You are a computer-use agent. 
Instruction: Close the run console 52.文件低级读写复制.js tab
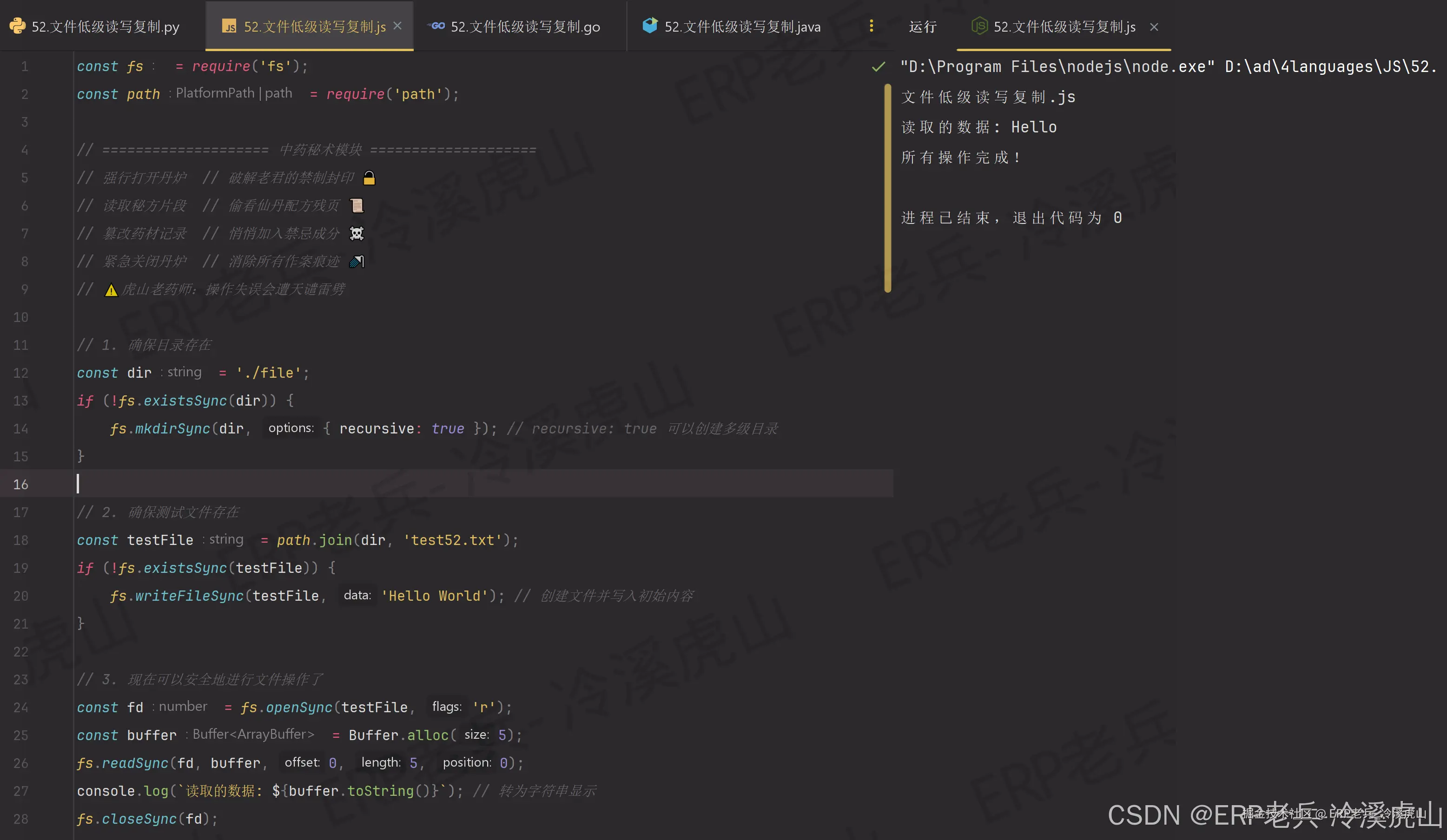[1154, 27]
